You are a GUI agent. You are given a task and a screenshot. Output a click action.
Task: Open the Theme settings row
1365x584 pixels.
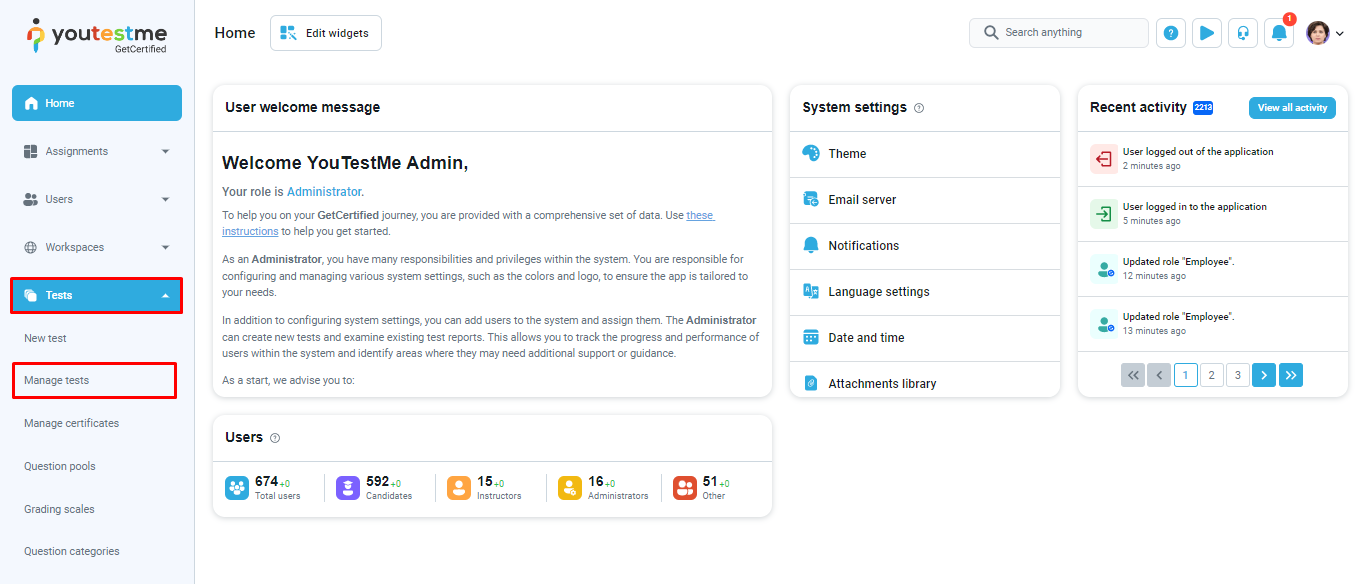[924, 154]
